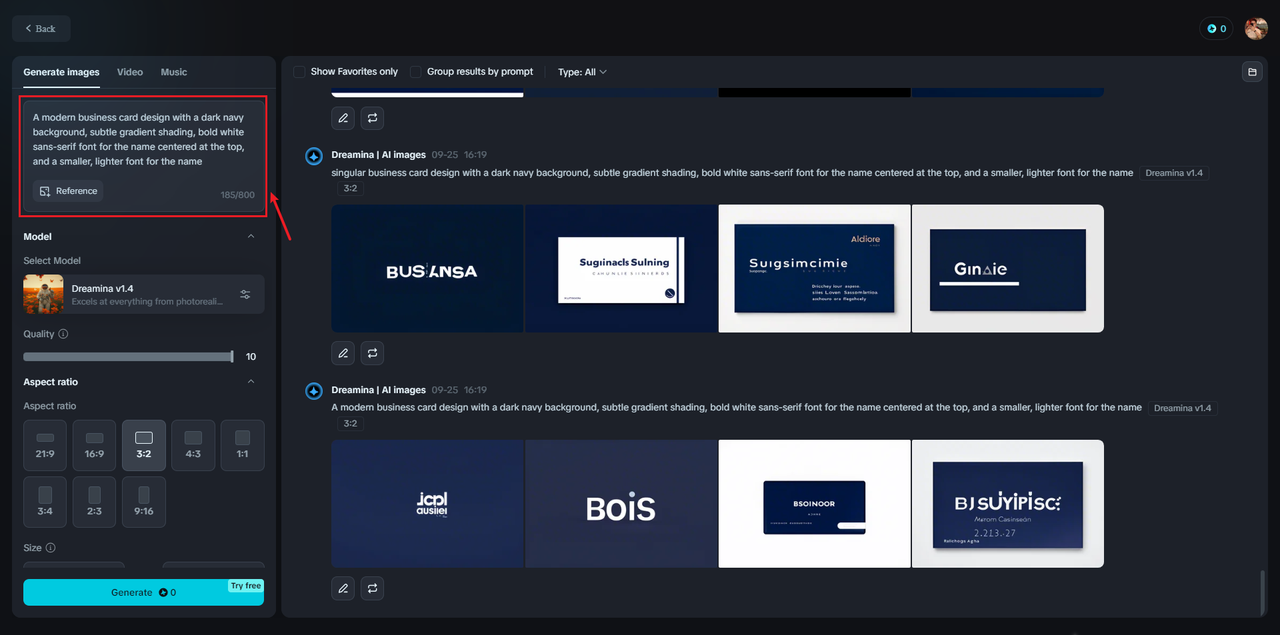Open model settings sliders icon
Image resolution: width=1280 pixels, height=635 pixels.
click(x=245, y=294)
